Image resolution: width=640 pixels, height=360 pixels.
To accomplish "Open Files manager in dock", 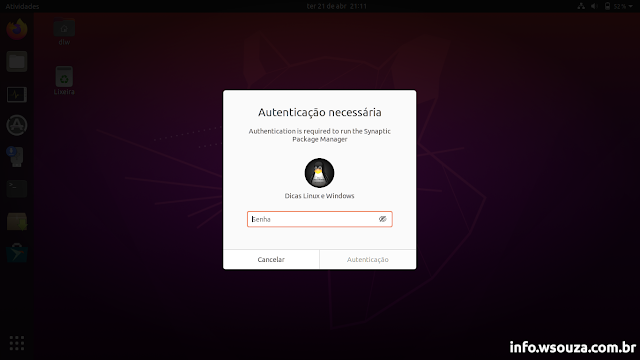I will (17, 62).
